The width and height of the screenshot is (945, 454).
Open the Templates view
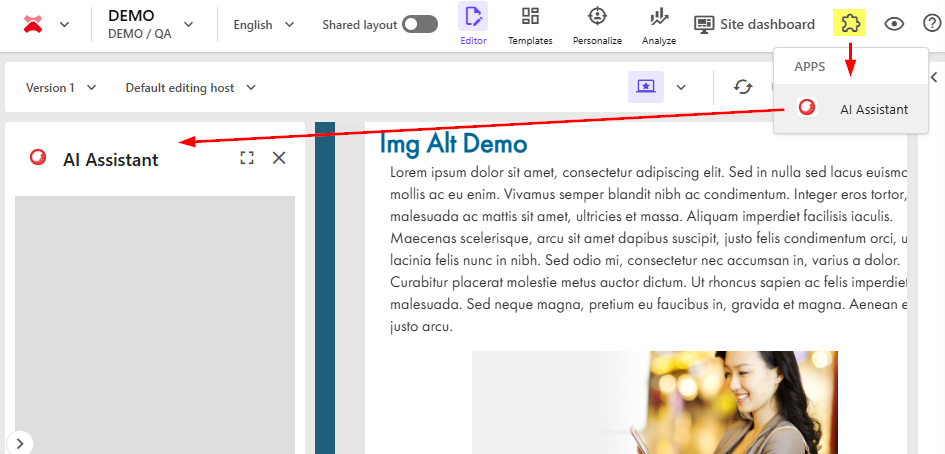[x=530, y=25]
